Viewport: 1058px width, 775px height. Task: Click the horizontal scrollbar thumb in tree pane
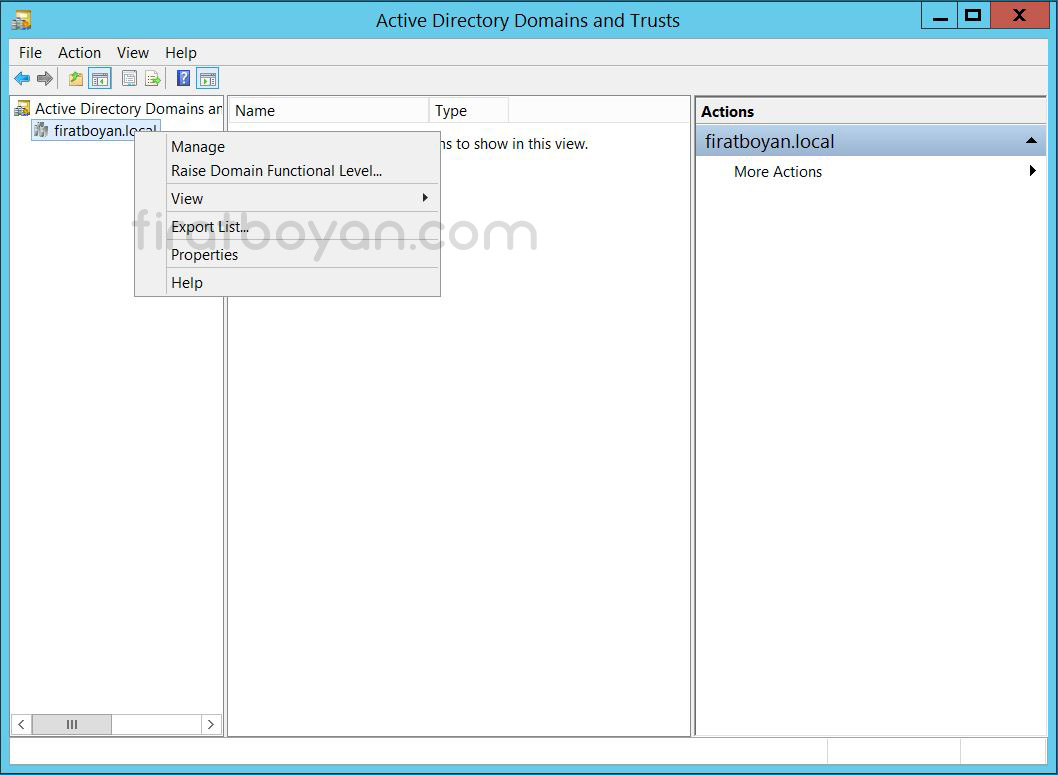click(72, 724)
